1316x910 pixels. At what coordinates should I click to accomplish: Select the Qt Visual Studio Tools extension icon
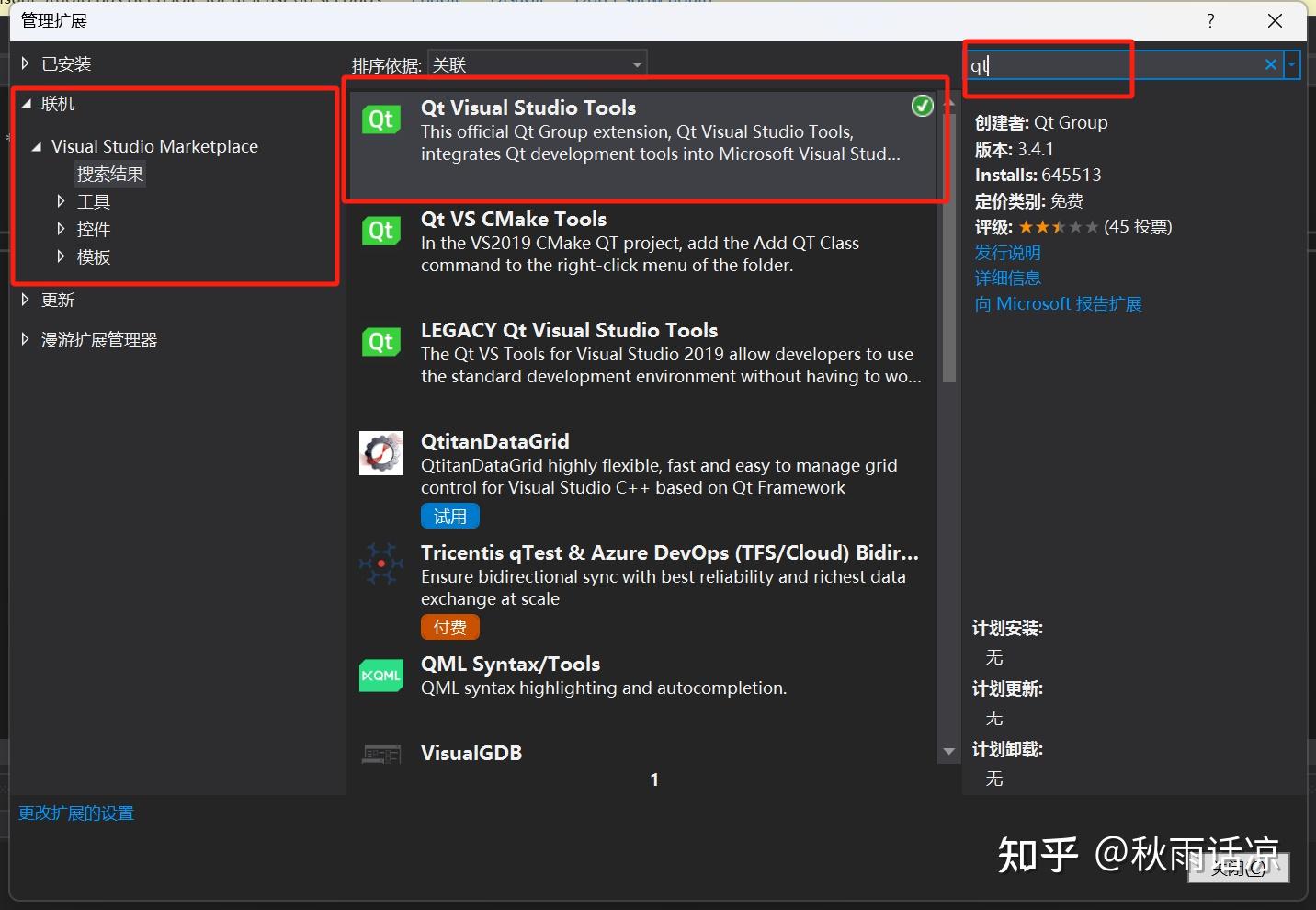click(380, 119)
